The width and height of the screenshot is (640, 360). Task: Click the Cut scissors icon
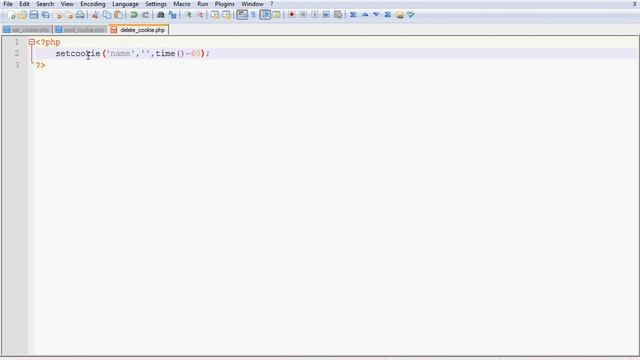(95, 15)
